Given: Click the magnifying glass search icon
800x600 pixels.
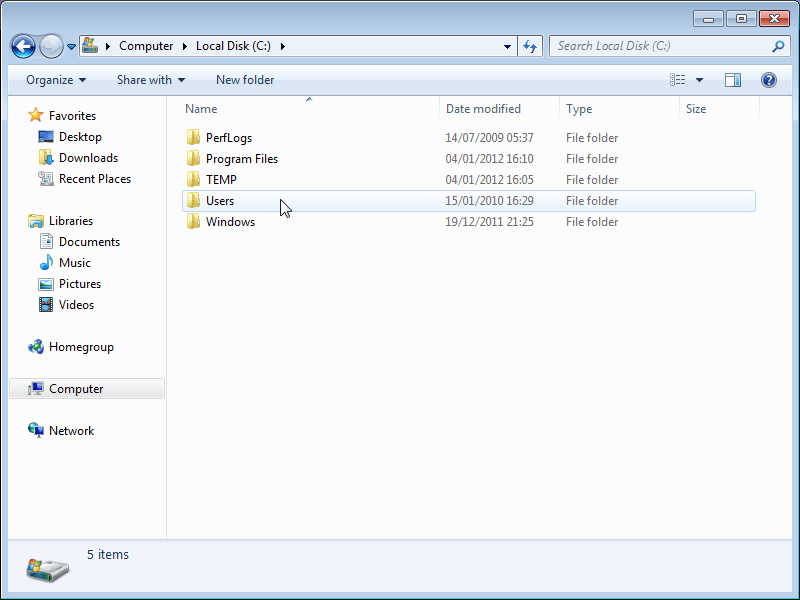Looking at the screenshot, I should point(778,46).
